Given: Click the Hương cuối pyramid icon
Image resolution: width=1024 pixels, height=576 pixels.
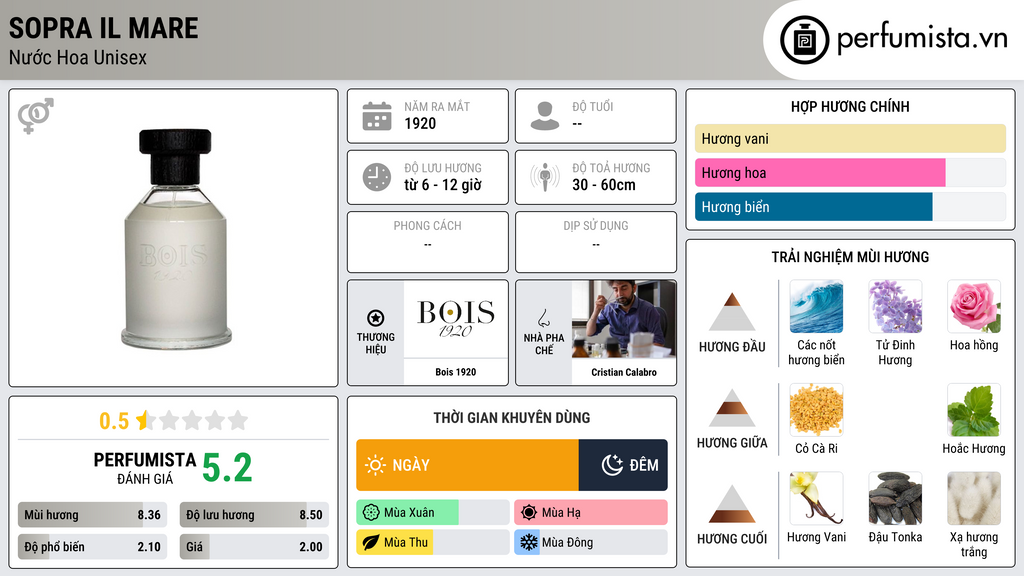Looking at the screenshot, I should (x=732, y=504).
